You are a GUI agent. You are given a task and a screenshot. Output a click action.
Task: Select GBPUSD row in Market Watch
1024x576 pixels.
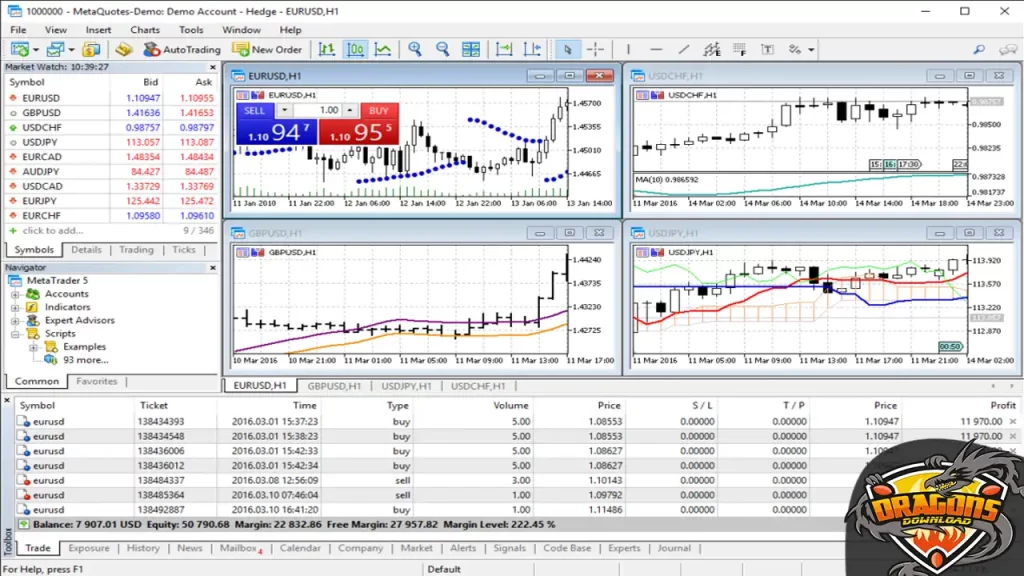pos(41,113)
